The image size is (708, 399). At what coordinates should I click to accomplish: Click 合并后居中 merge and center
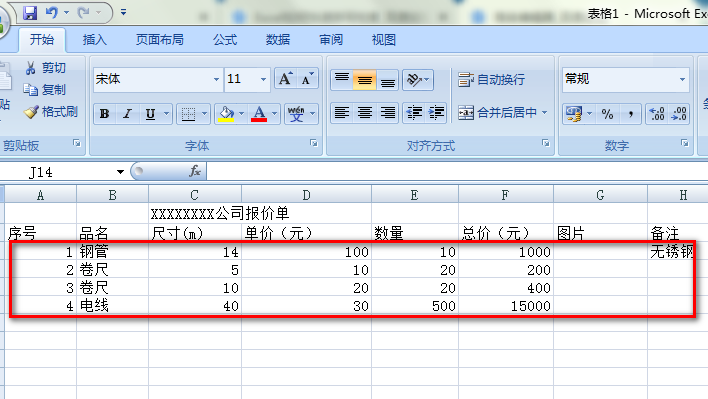[498, 113]
